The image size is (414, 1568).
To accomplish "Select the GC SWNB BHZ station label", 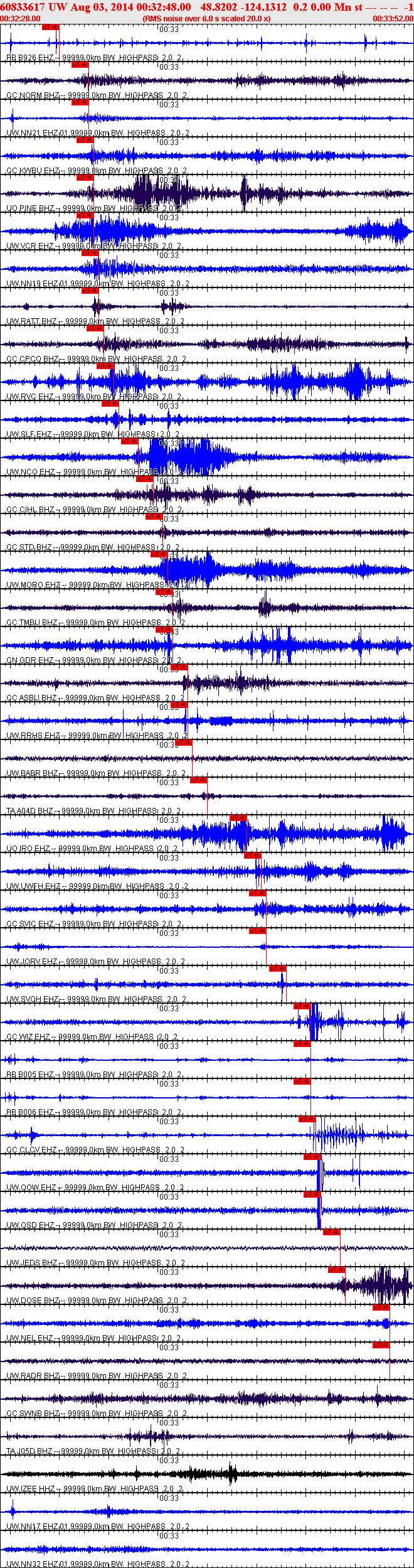I will click(97, 1414).
